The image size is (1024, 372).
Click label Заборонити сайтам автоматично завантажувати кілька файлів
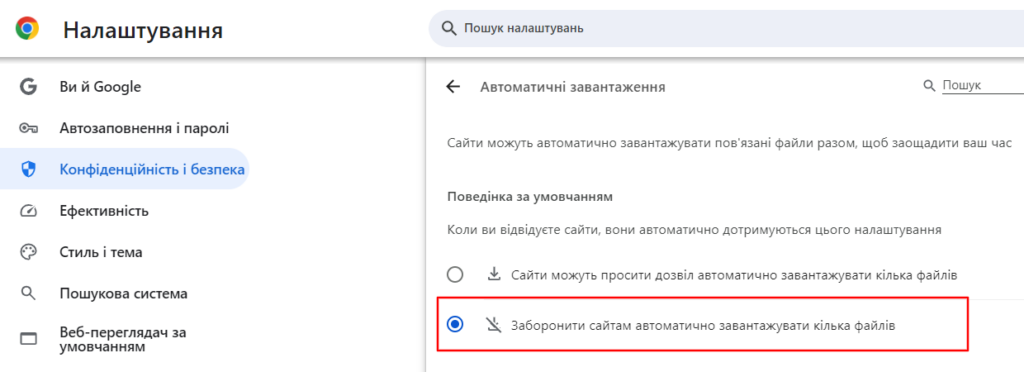703,324
